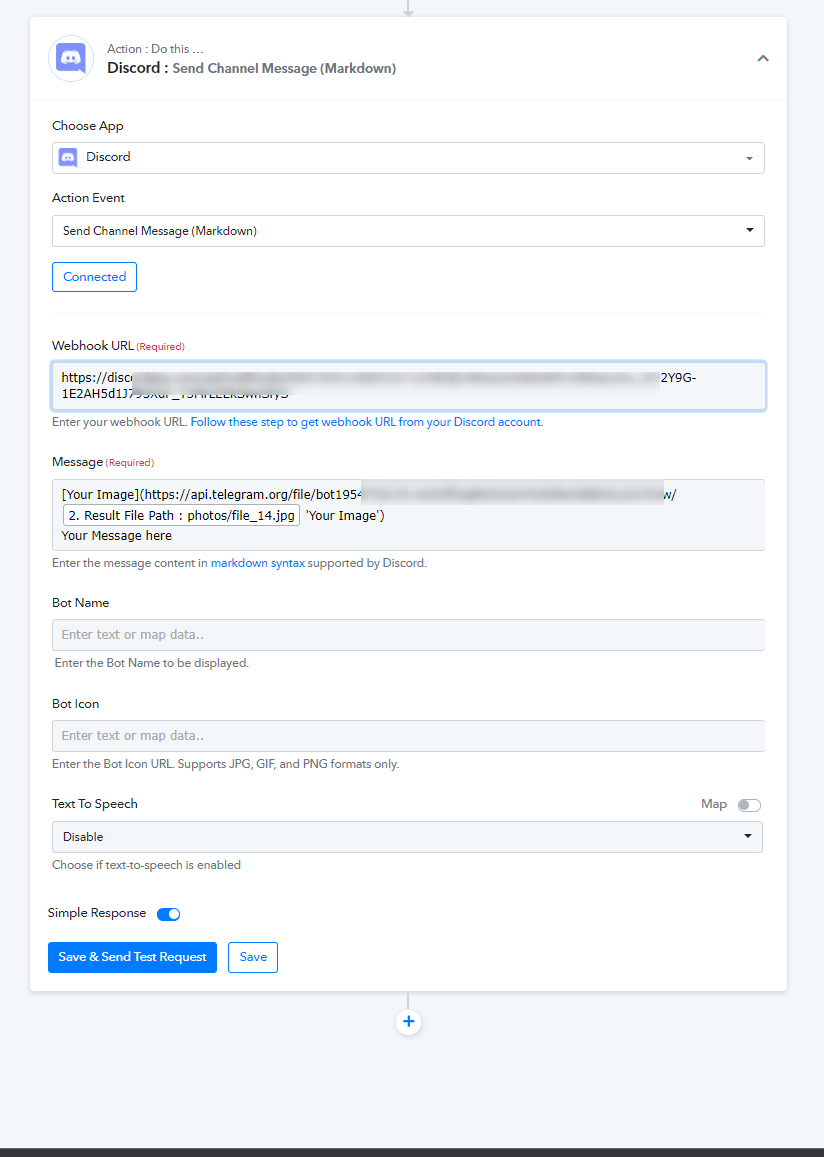The height and width of the screenshot is (1157, 824).
Task: Select the Result File Path mapped tag
Action: [181, 515]
